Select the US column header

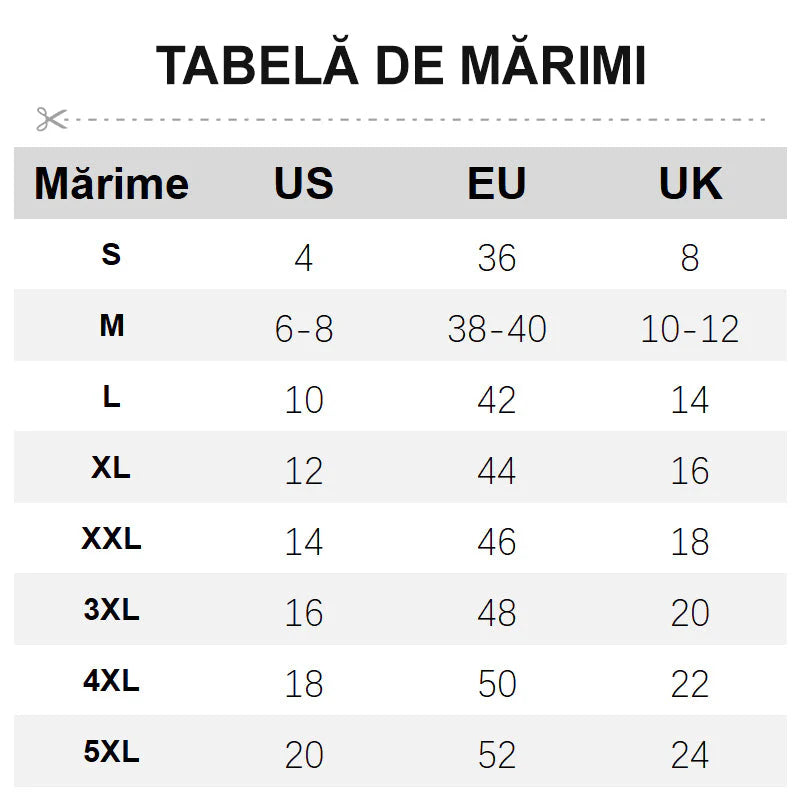tap(304, 184)
